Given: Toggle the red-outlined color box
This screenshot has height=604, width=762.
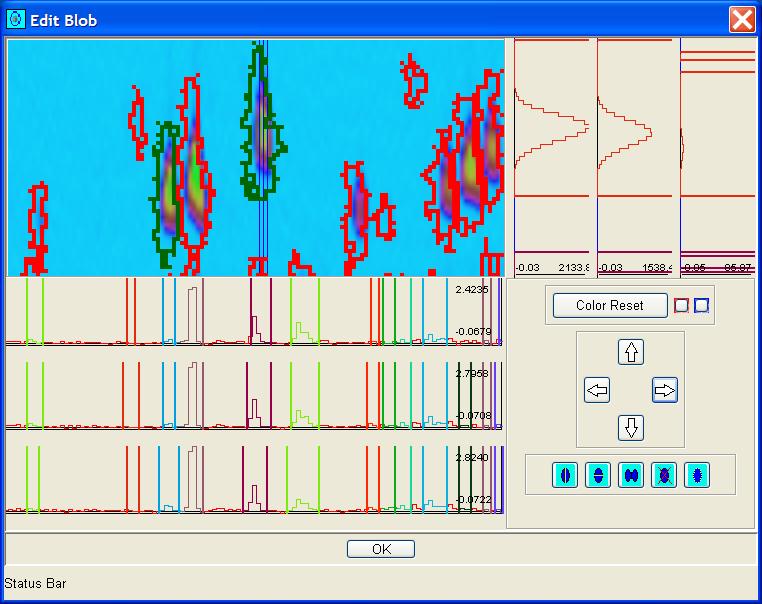Looking at the screenshot, I should coord(682,306).
